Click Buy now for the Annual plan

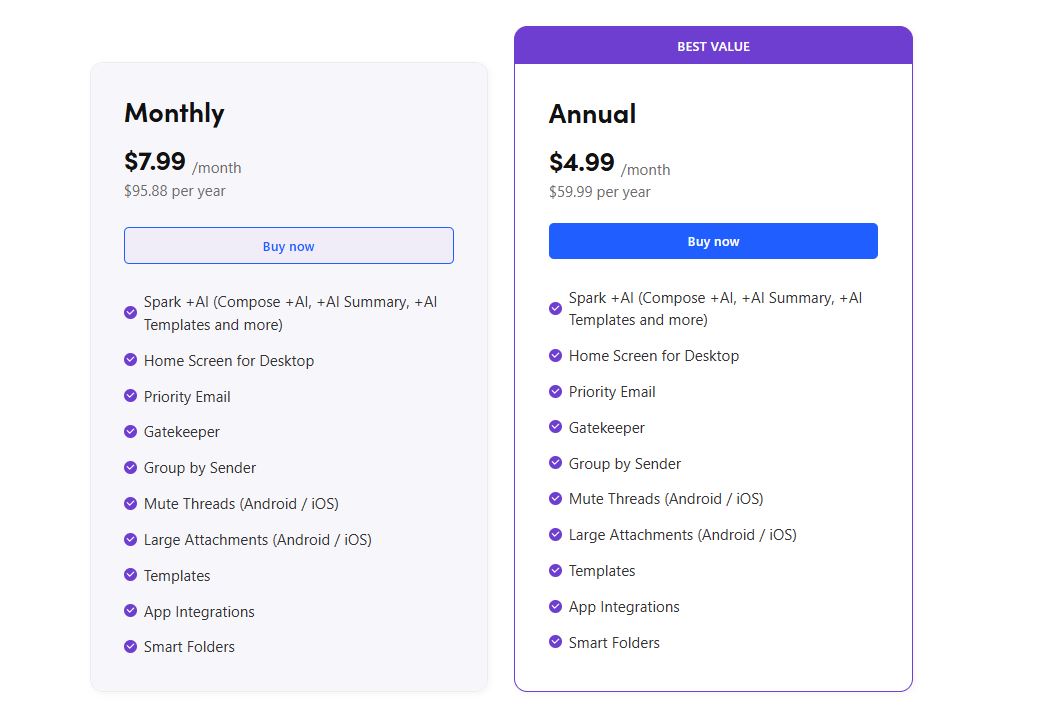click(712, 241)
